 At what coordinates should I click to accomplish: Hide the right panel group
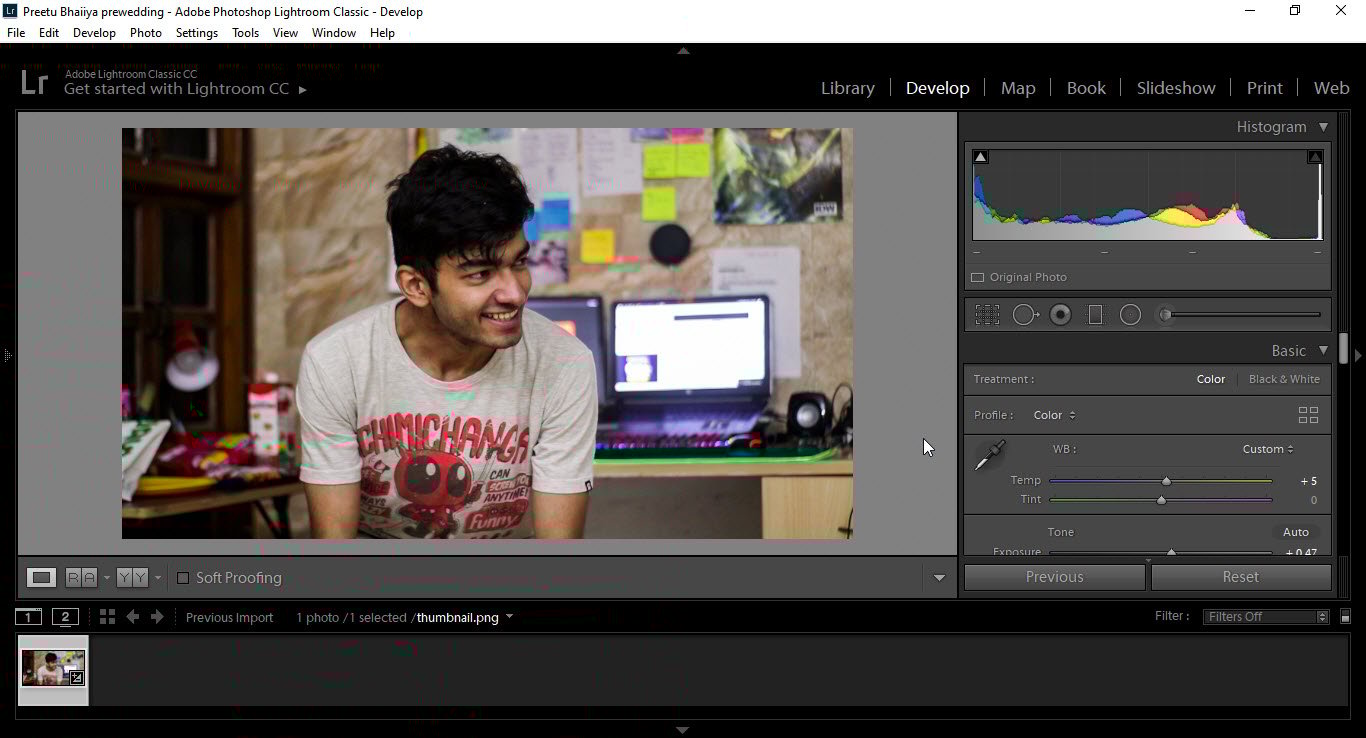tap(1358, 355)
